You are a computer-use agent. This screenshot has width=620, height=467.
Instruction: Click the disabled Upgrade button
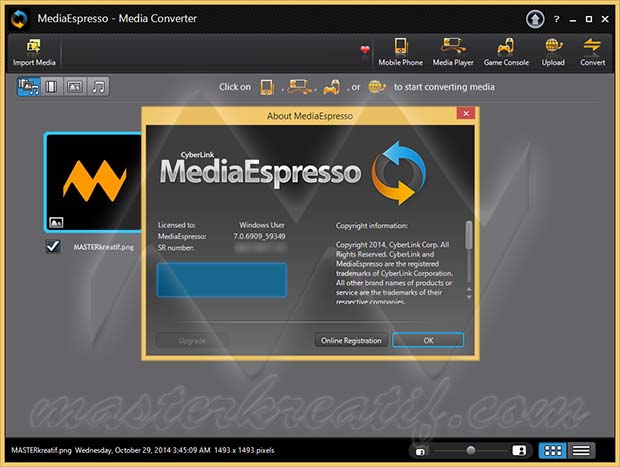[192, 340]
